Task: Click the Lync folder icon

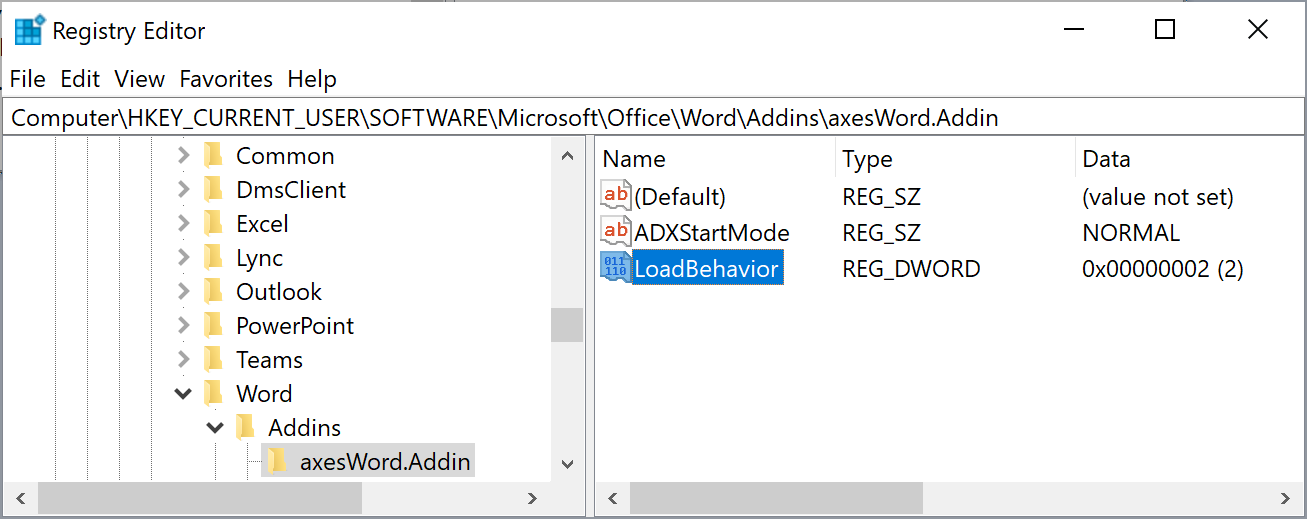Action: (x=212, y=258)
